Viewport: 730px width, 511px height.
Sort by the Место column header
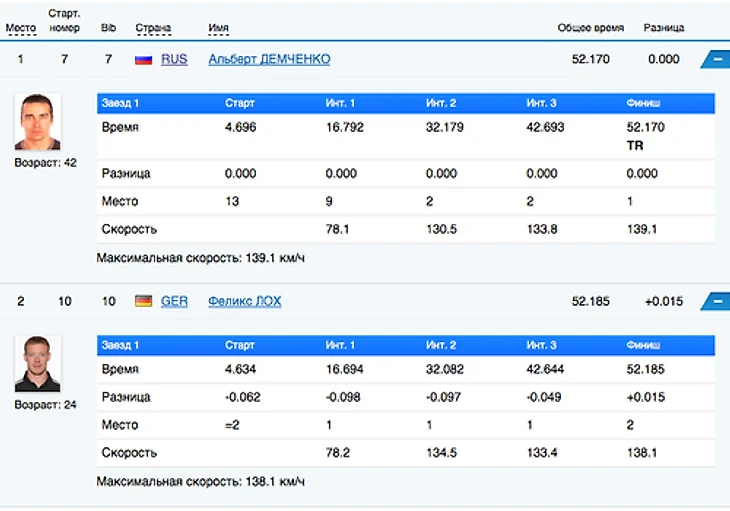[x=21, y=28]
